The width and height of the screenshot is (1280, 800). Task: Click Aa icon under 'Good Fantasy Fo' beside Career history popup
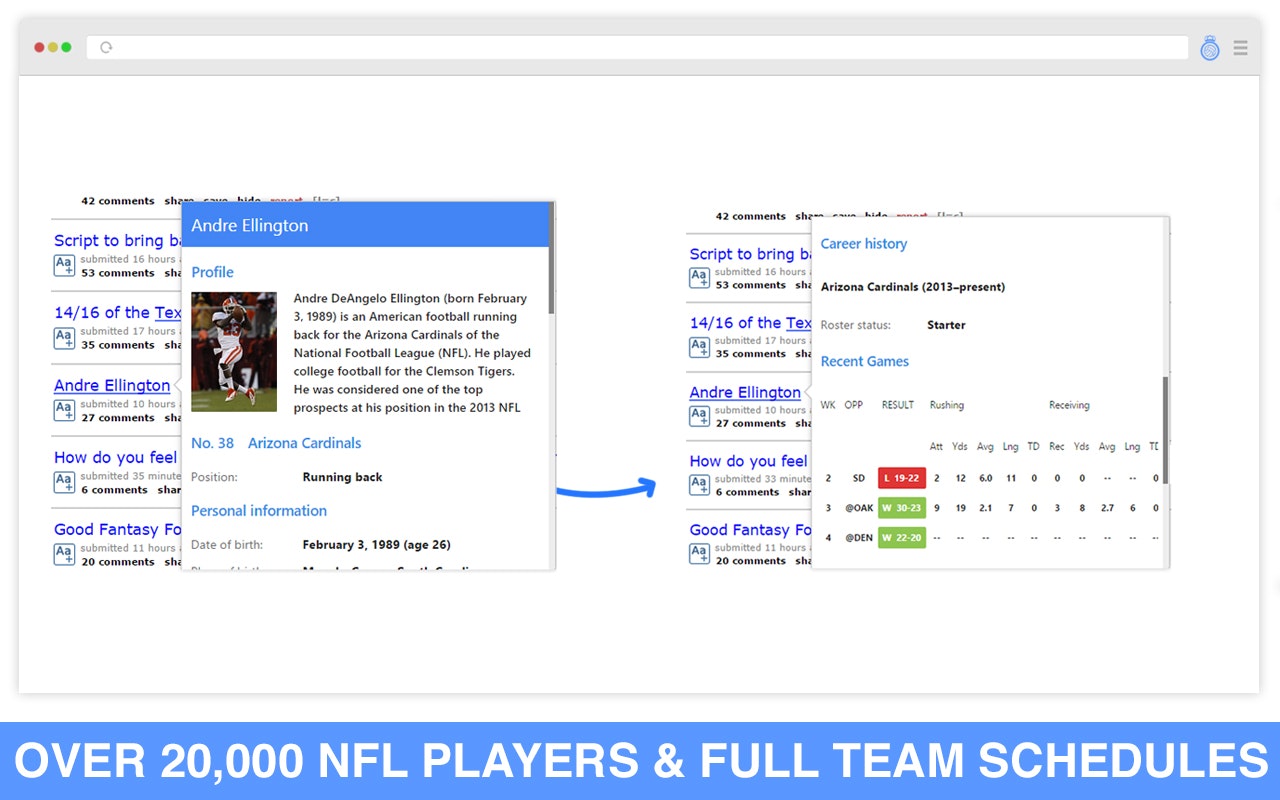(x=699, y=554)
